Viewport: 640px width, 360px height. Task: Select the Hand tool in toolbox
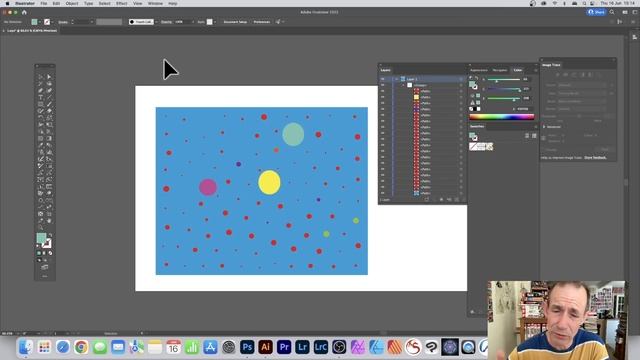click(x=49, y=221)
